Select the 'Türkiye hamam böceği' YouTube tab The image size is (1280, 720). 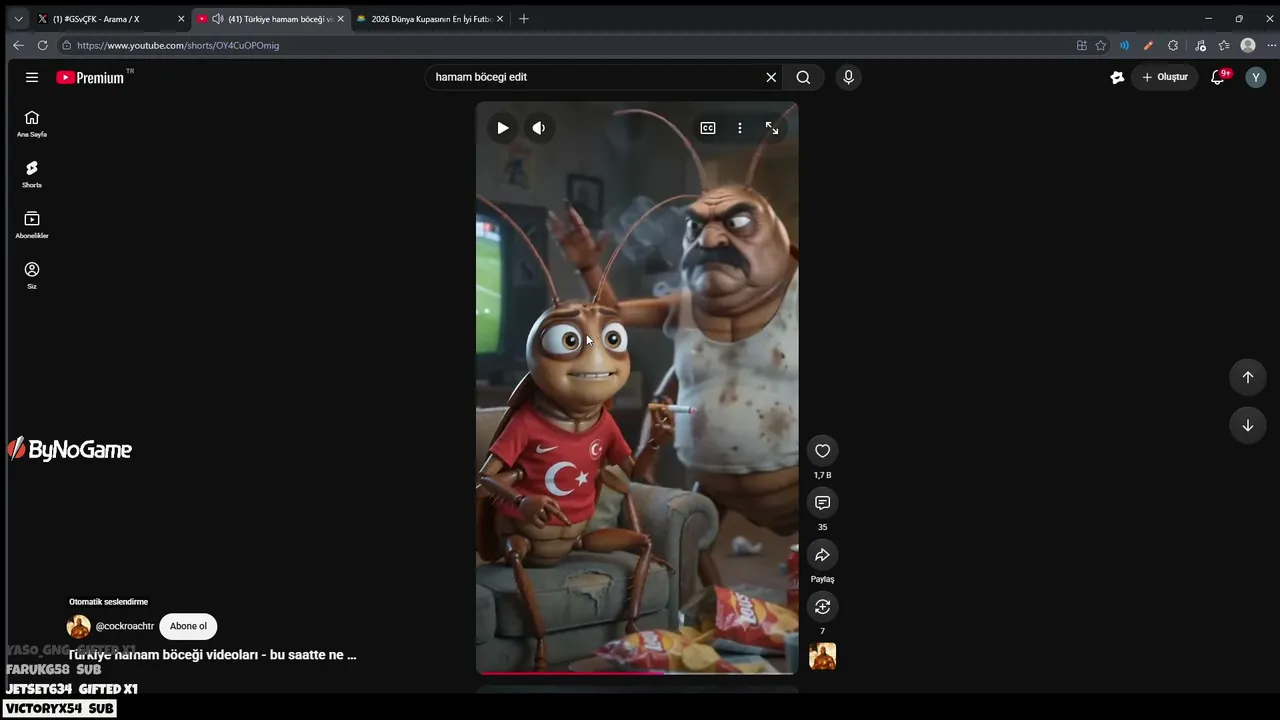click(x=270, y=19)
